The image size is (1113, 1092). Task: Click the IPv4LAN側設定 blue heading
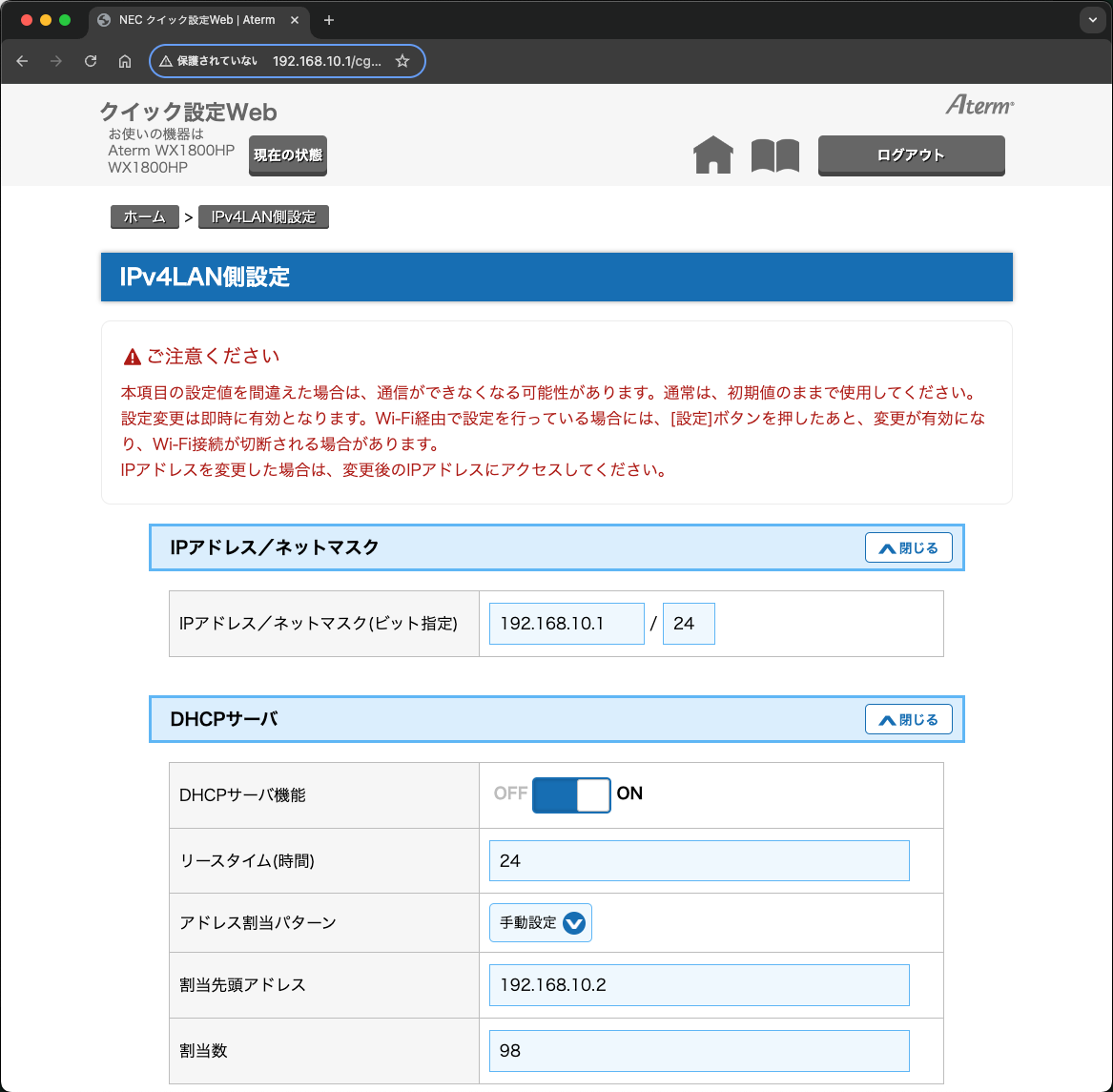[557, 277]
